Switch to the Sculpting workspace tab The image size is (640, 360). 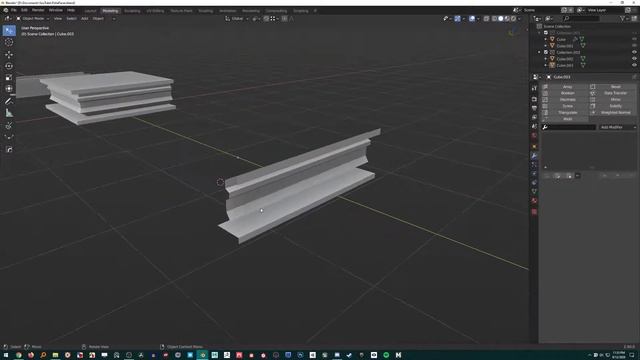pos(132,11)
